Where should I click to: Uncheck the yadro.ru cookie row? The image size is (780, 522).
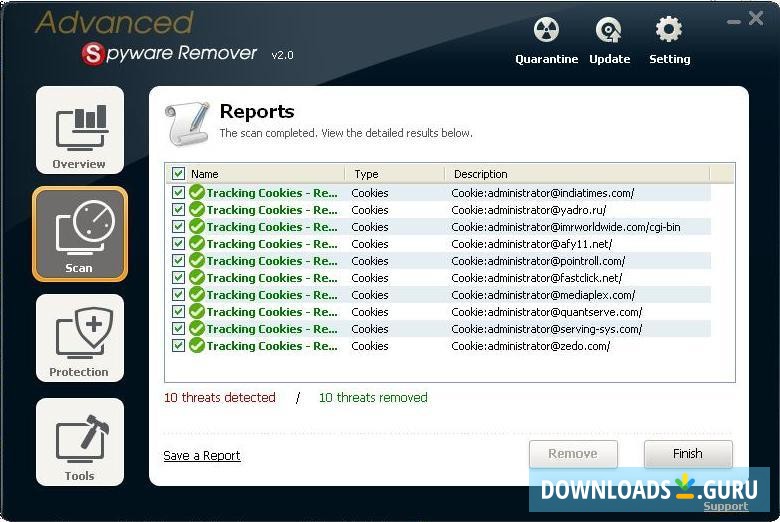click(x=178, y=209)
